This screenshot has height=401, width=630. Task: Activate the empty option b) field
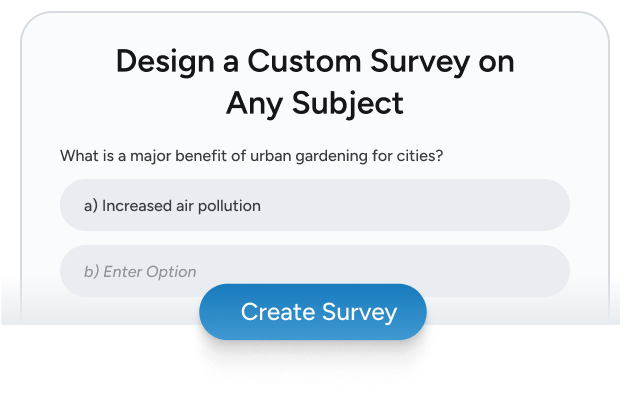pyautogui.click(x=314, y=270)
